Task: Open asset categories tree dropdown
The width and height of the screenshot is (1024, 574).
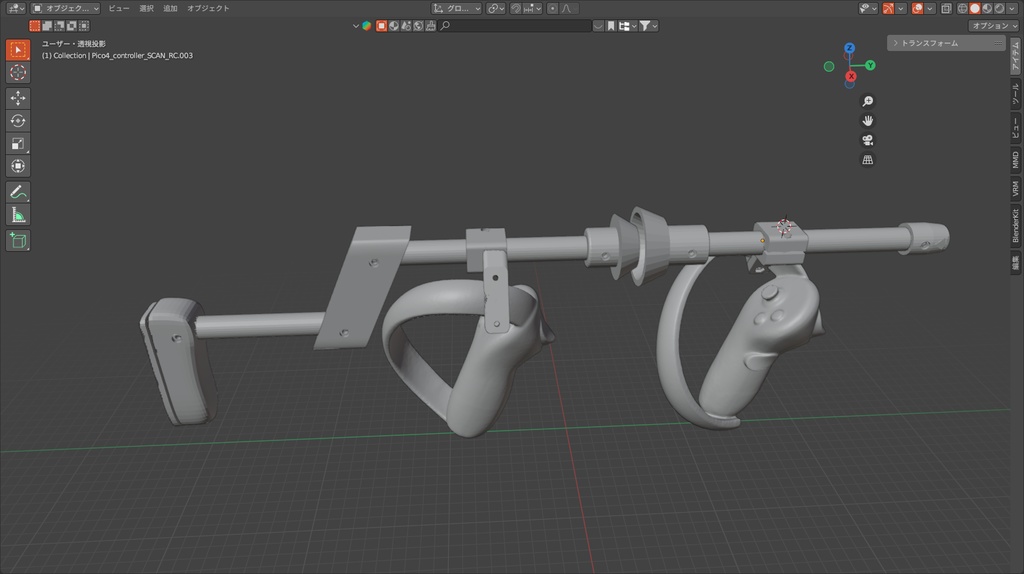Action: point(628,26)
